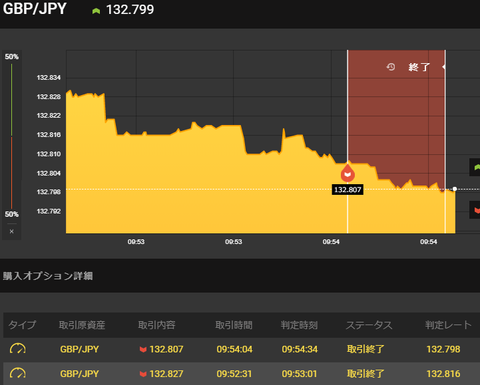Click 判定レート column header
The width and height of the screenshot is (480, 385).
click(448, 325)
